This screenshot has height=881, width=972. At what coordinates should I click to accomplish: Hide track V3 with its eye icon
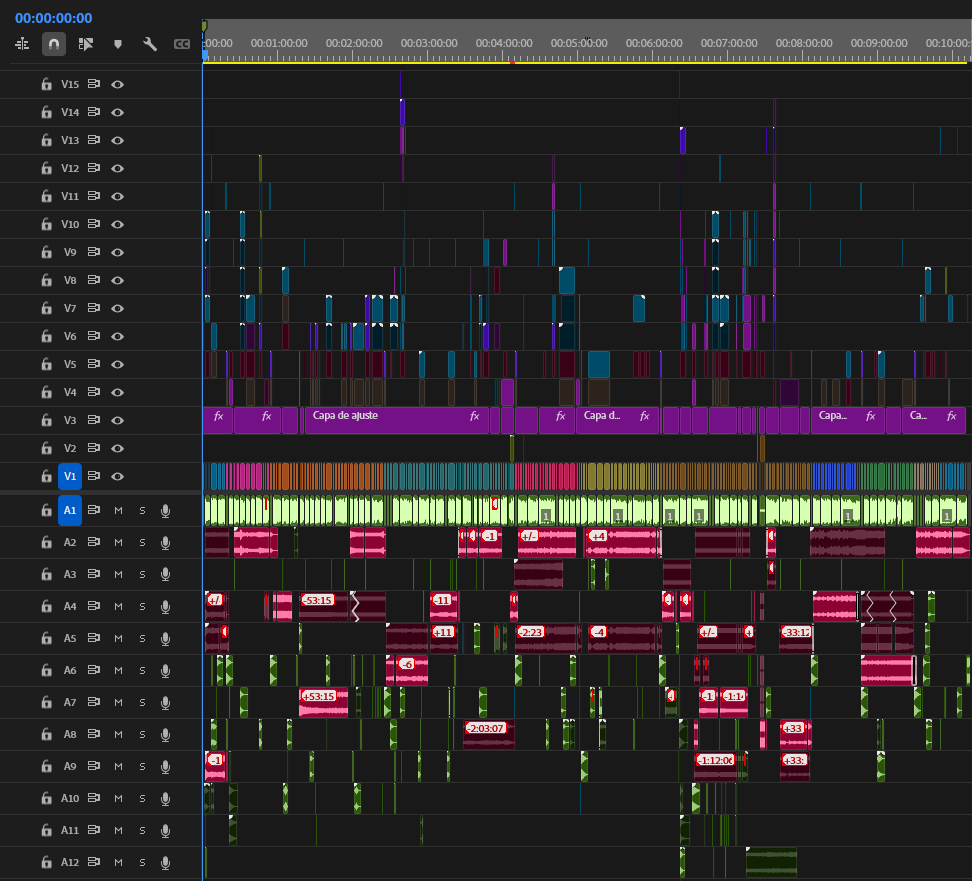coord(117,420)
